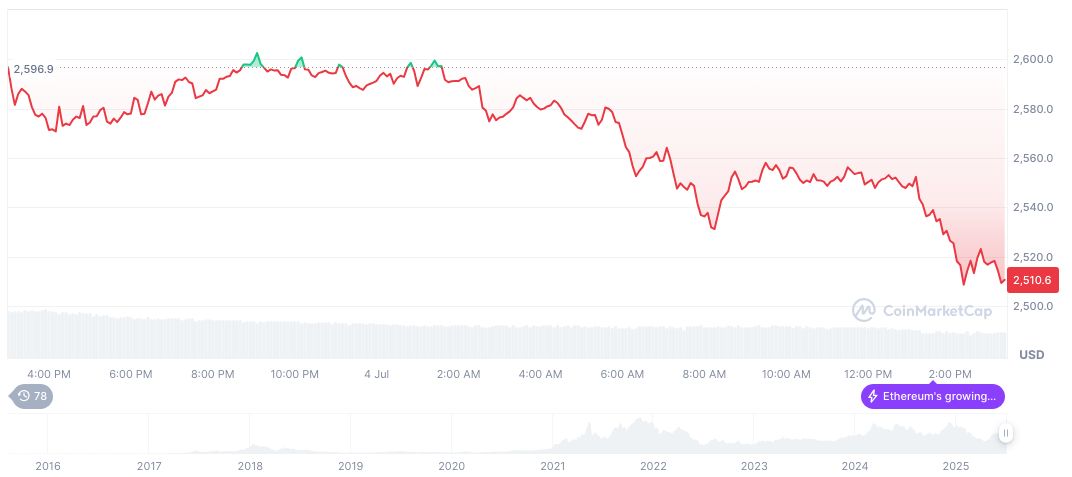This screenshot has height=477, width=1072.
Task: Select year 2021 on the overview timeline
Action: pyautogui.click(x=553, y=466)
